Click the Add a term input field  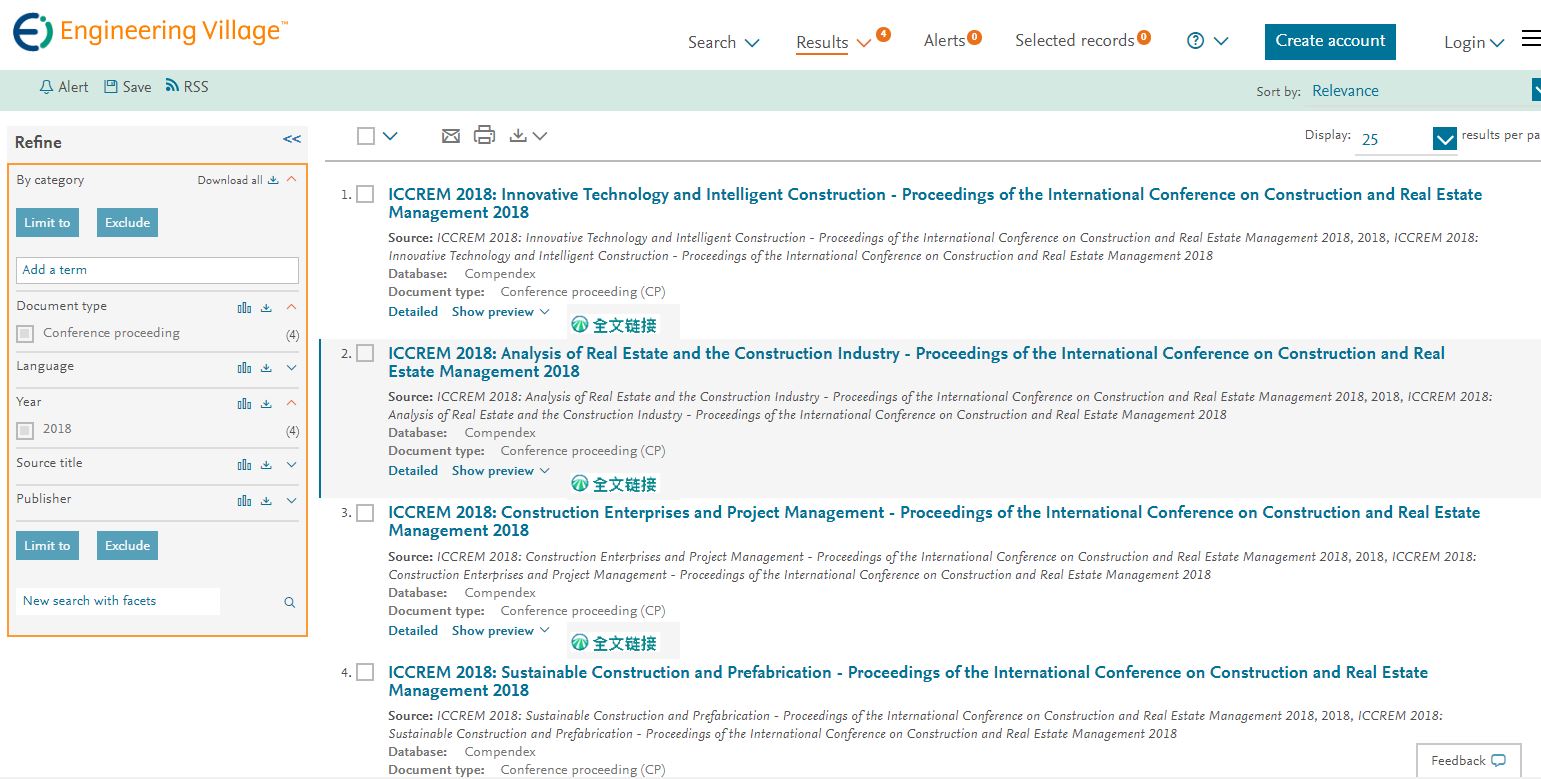pyautogui.click(x=157, y=270)
